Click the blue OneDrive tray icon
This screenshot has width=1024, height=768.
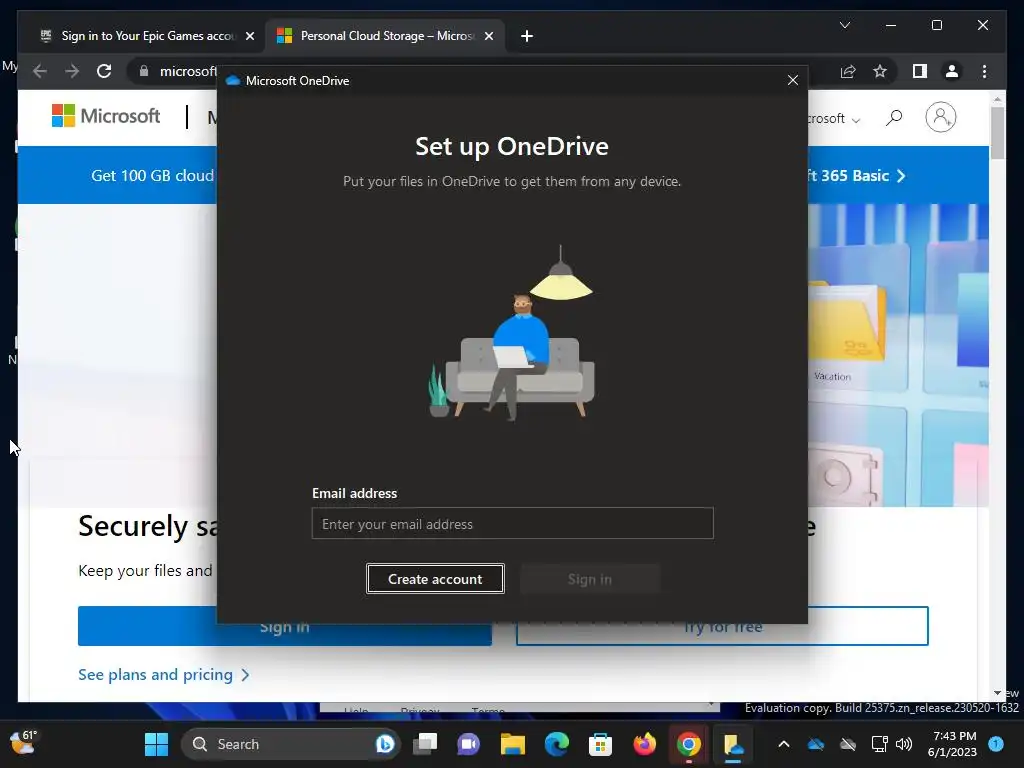[816, 744]
